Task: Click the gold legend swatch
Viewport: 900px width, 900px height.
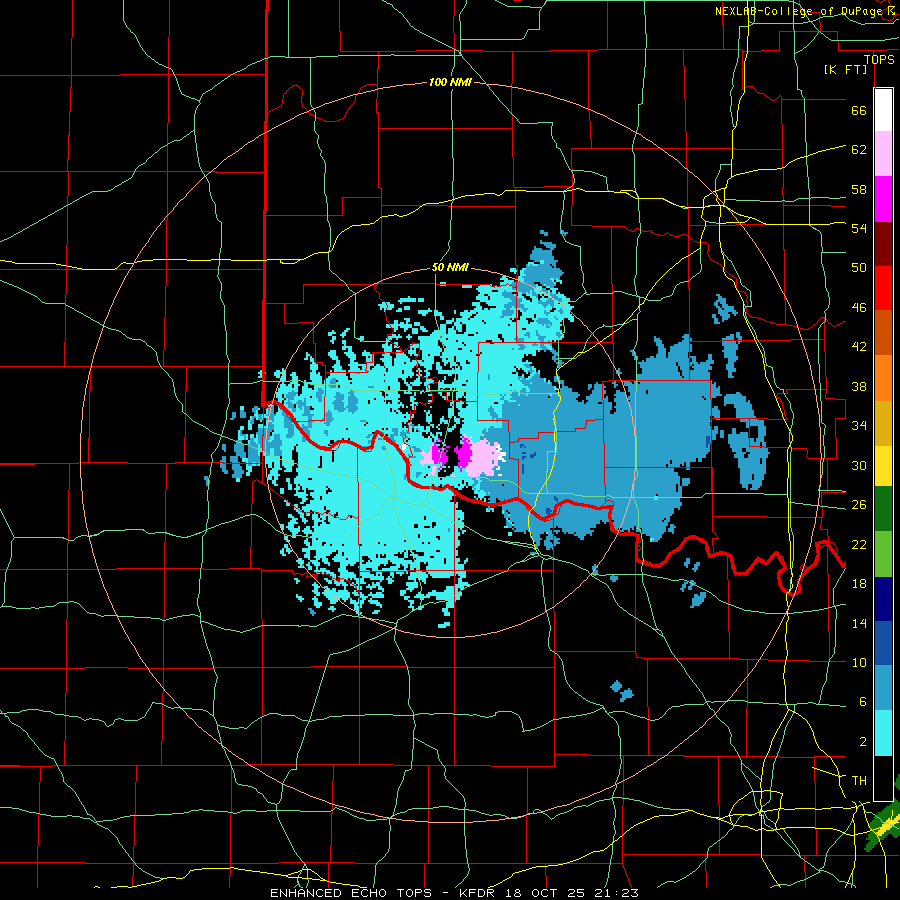Action: point(883,424)
